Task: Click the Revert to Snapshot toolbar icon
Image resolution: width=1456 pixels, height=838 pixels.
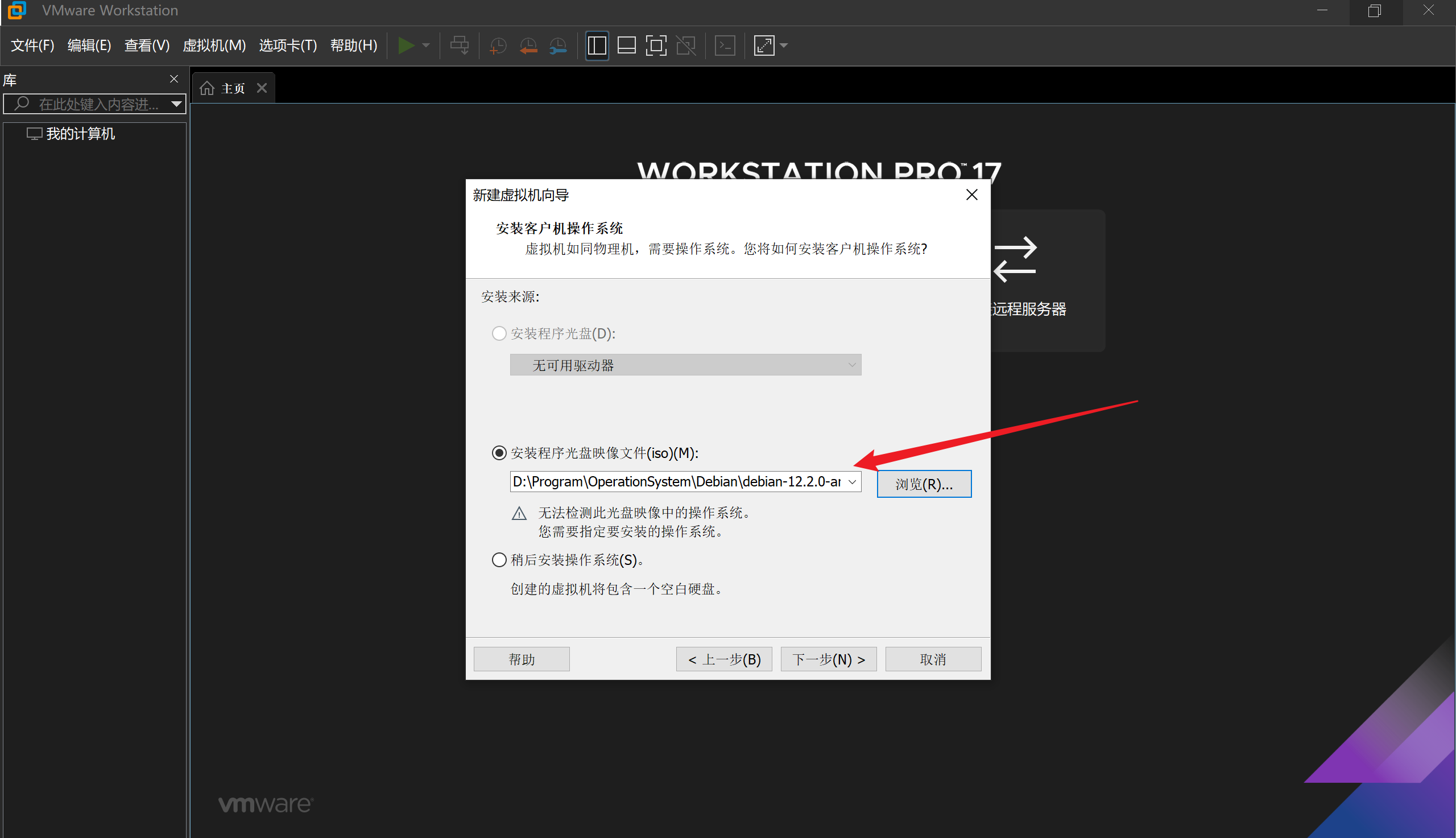Action: 528,46
